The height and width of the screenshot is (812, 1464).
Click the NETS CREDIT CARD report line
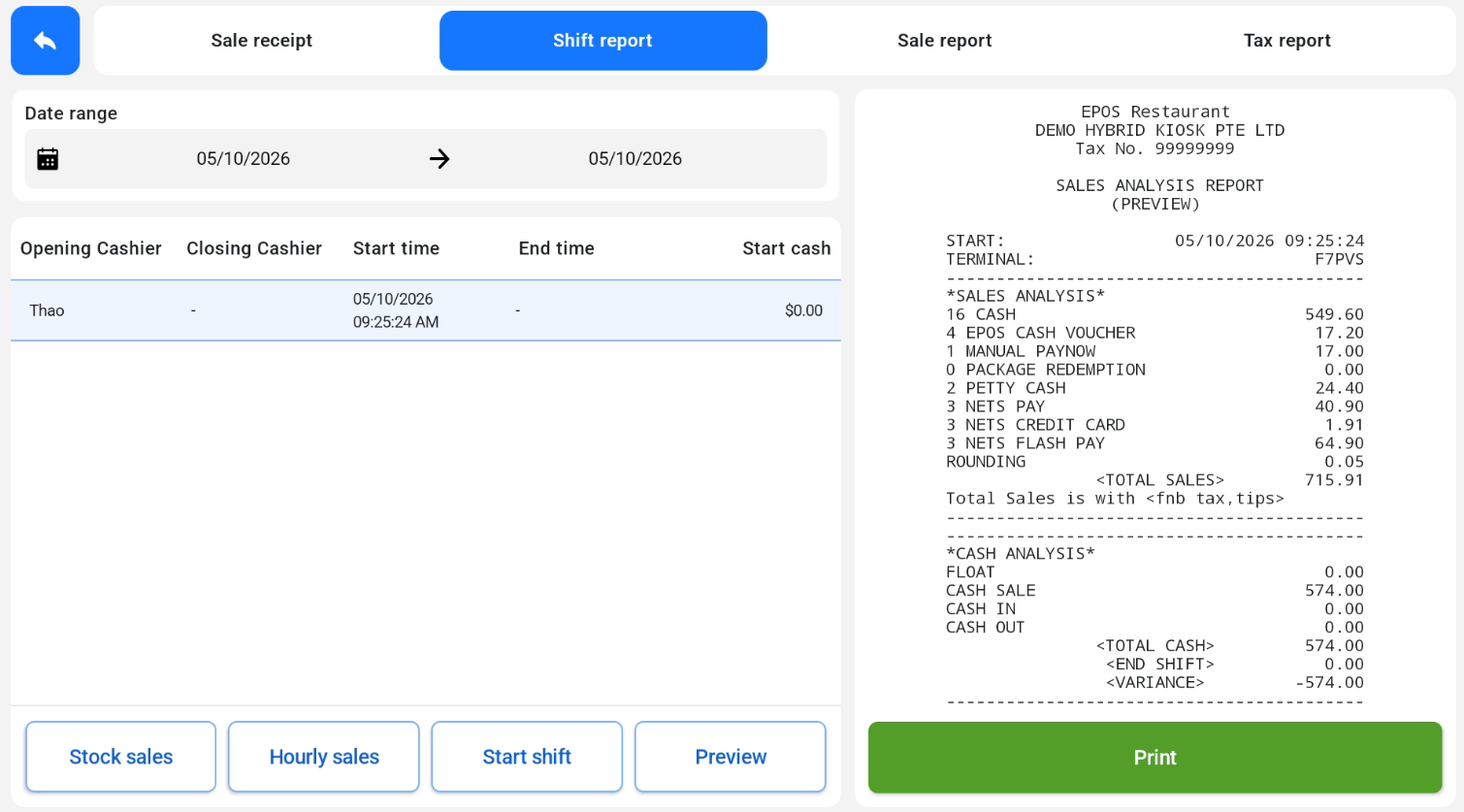1155,425
